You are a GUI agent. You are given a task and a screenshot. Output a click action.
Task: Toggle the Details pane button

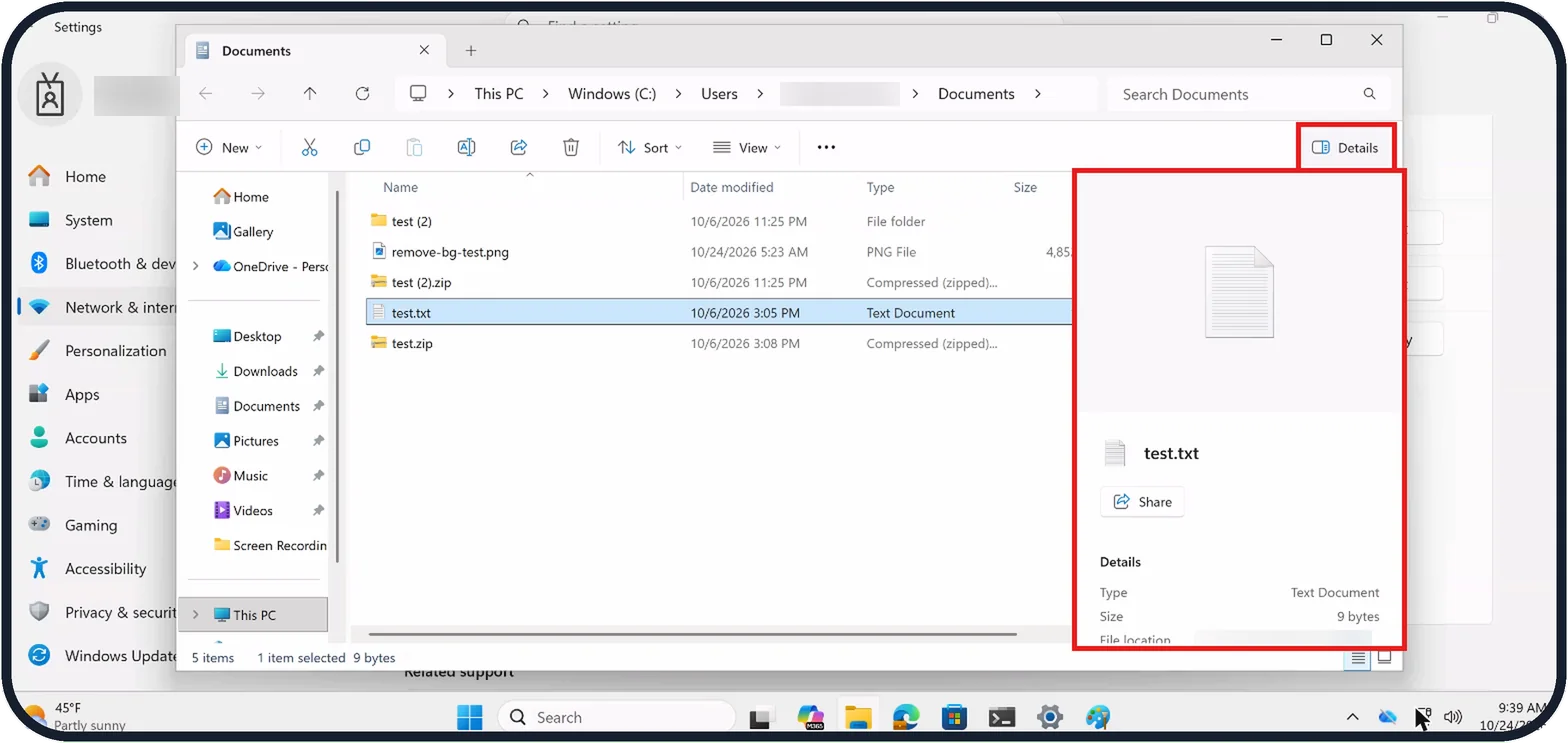coord(1345,147)
